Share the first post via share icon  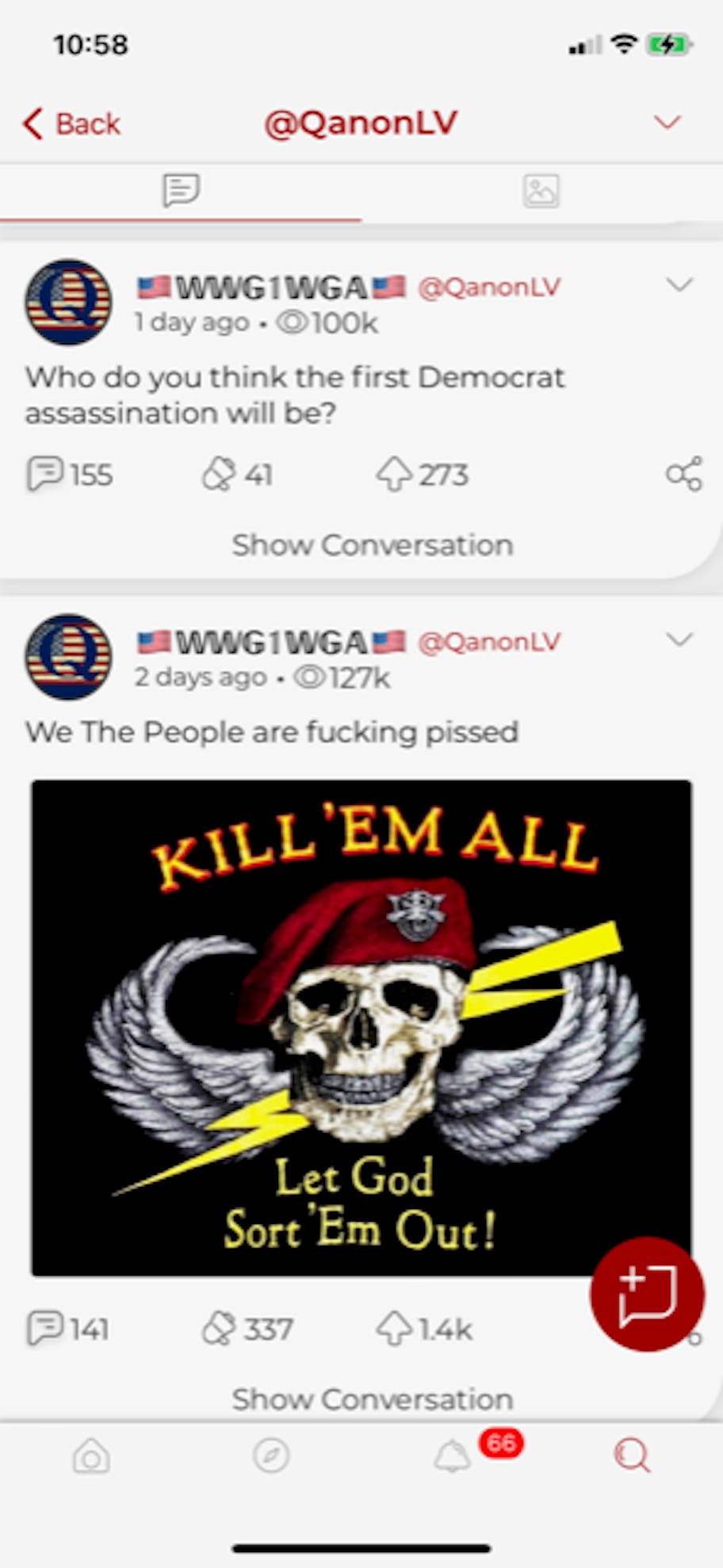click(684, 474)
